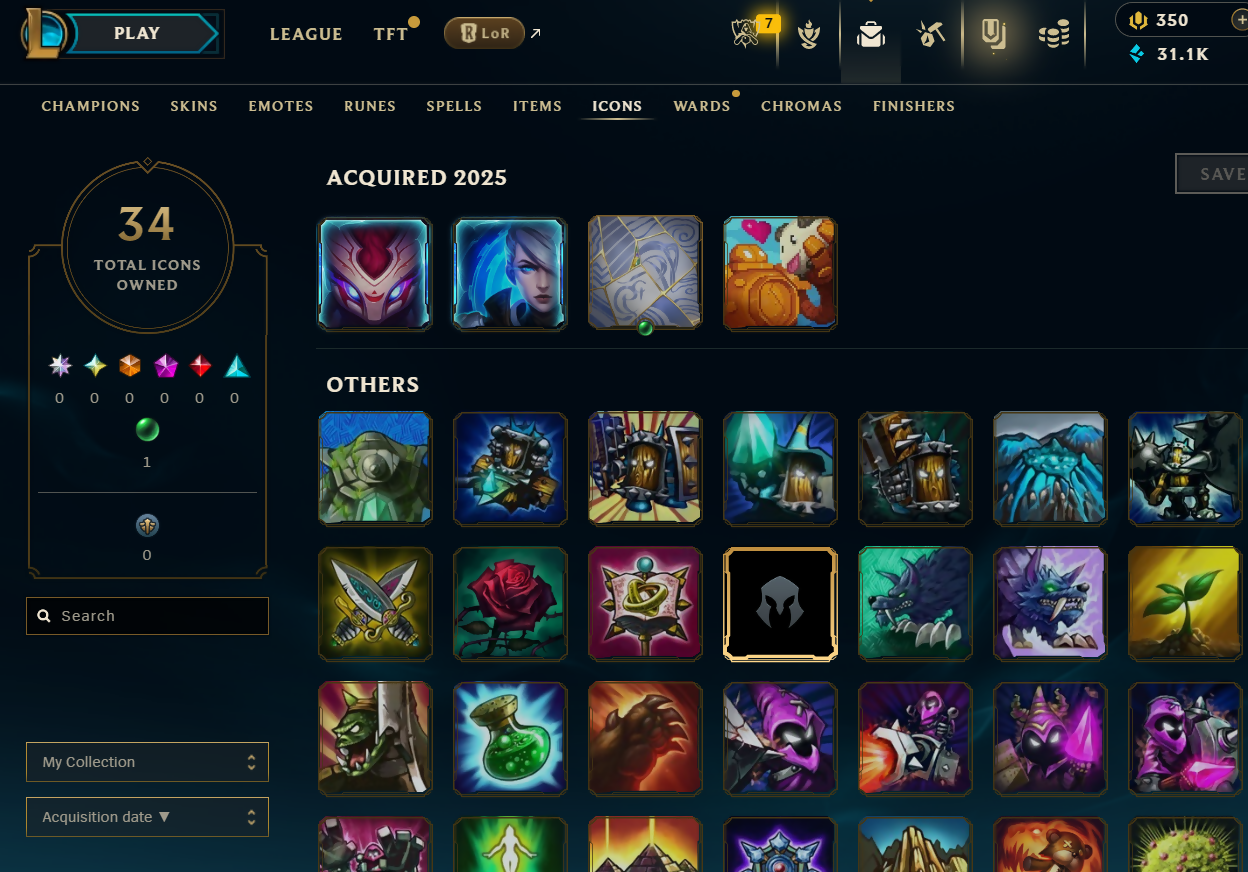Open the glowing missions banner icon

993,36
